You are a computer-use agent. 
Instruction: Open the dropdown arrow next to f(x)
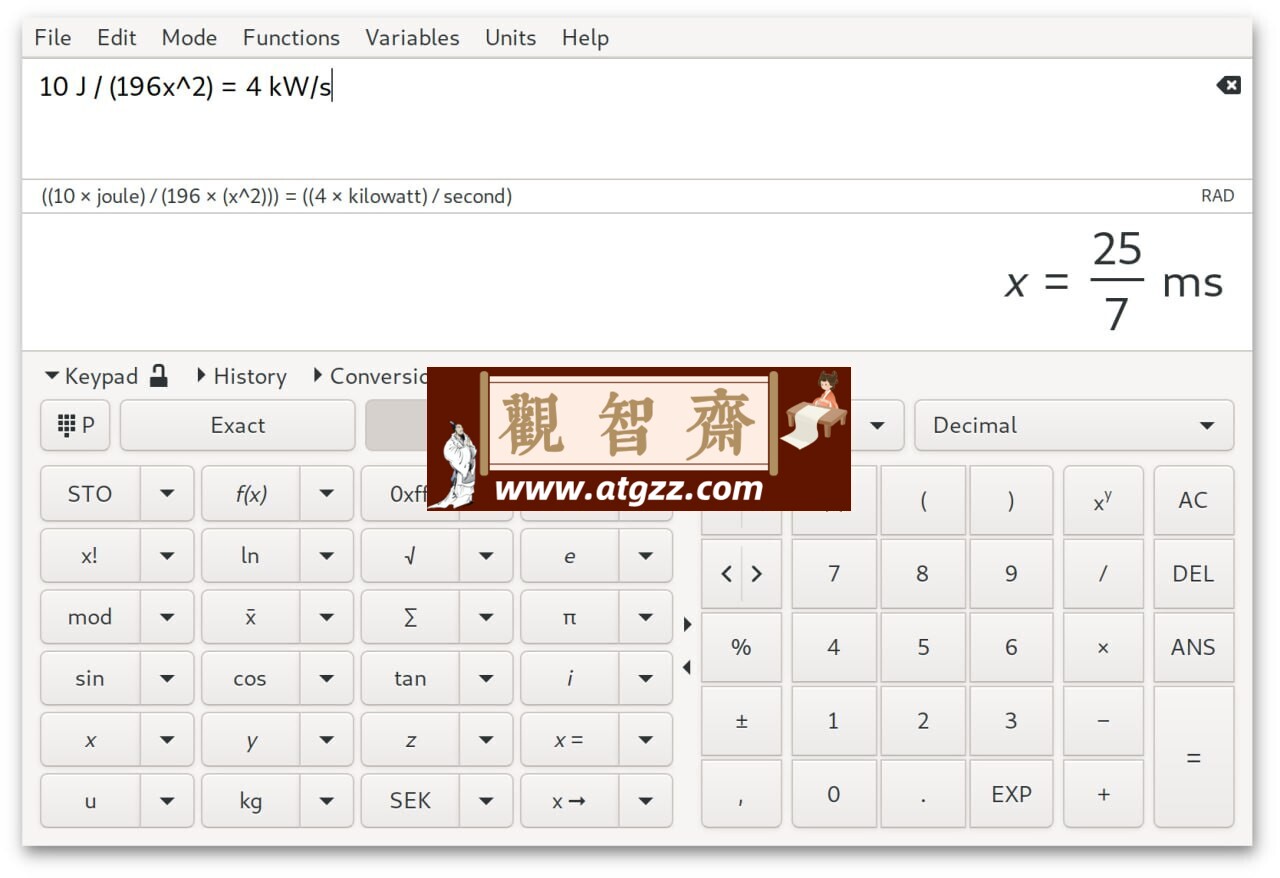coord(327,494)
